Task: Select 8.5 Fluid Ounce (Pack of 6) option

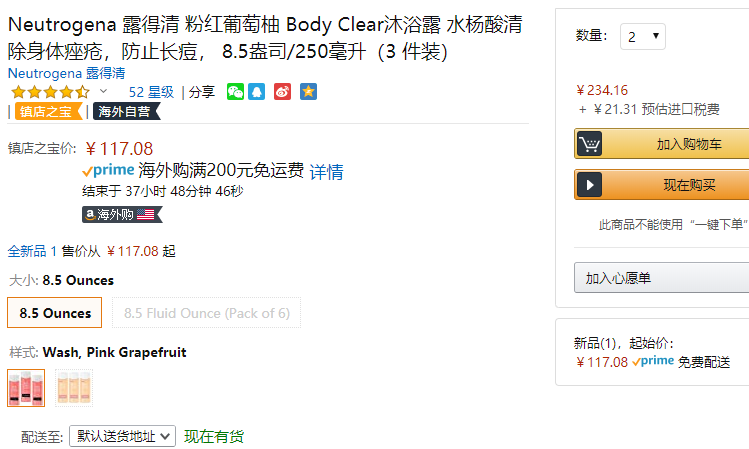Action: click(x=206, y=313)
